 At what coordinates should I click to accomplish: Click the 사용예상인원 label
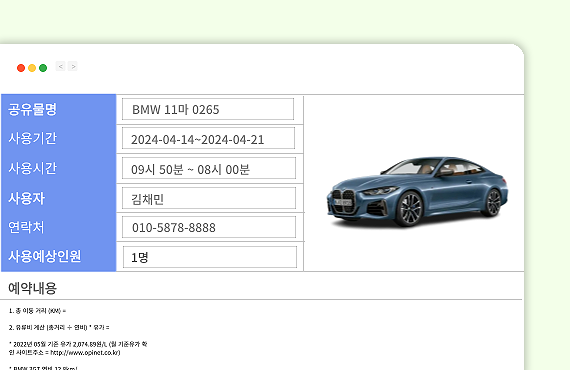point(44,256)
